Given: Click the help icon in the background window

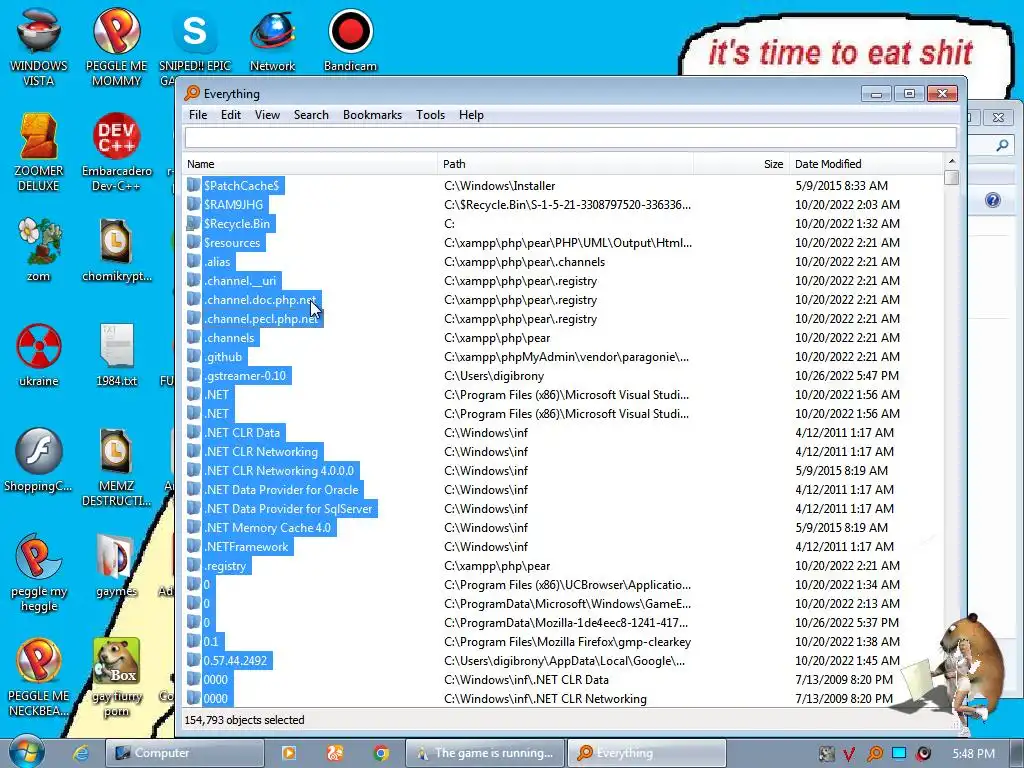Looking at the screenshot, I should [993, 200].
